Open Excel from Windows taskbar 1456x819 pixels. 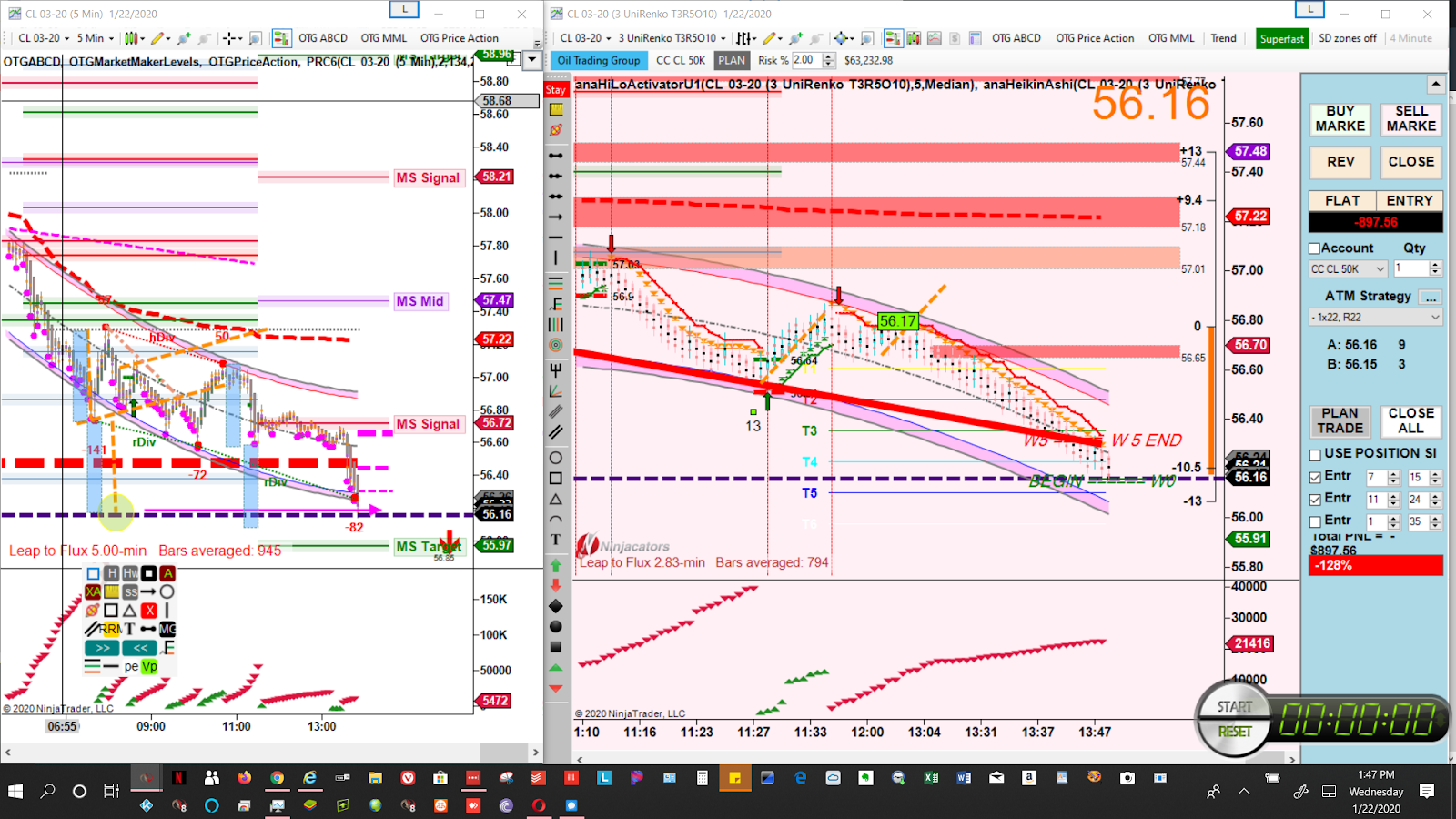click(x=931, y=778)
